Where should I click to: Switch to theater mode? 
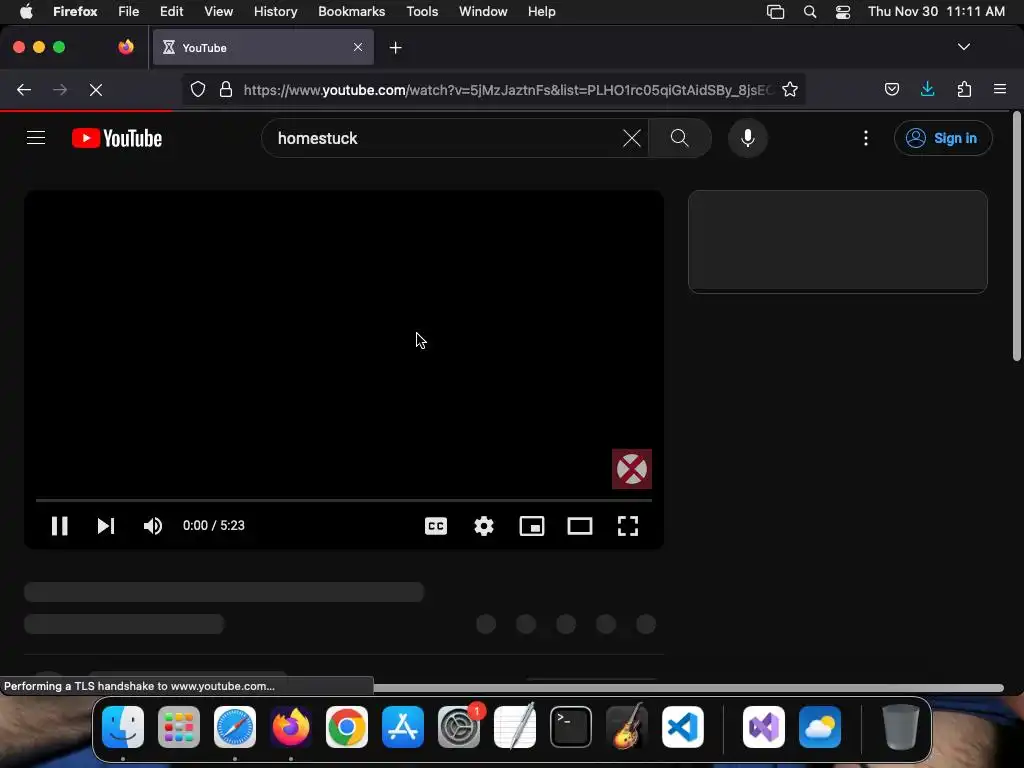(580, 526)
